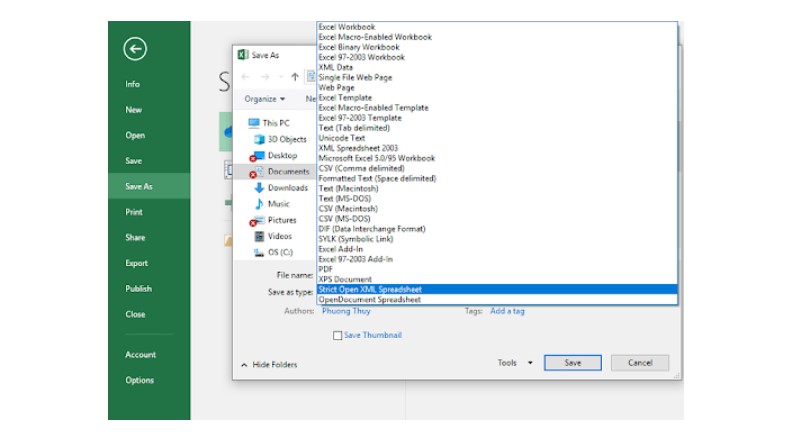The image size is (800, 444).
Task: Choose CSV (Macintosh) file type
Action: pos(497,209)
